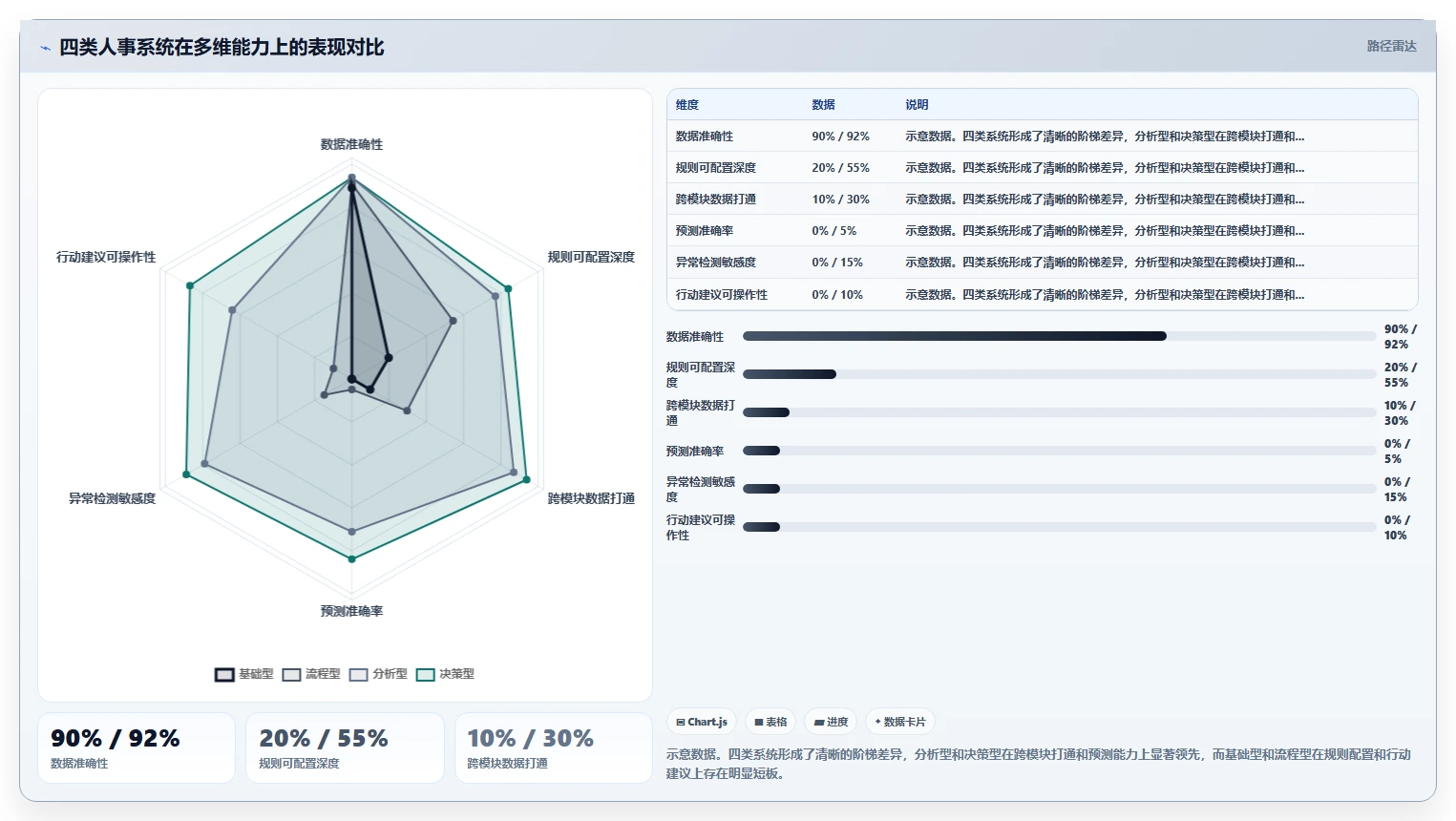Screen dimensions: 1456x821
Task: Click the 预测准确率 radar axis label
Action: click(x=351, y=611)
